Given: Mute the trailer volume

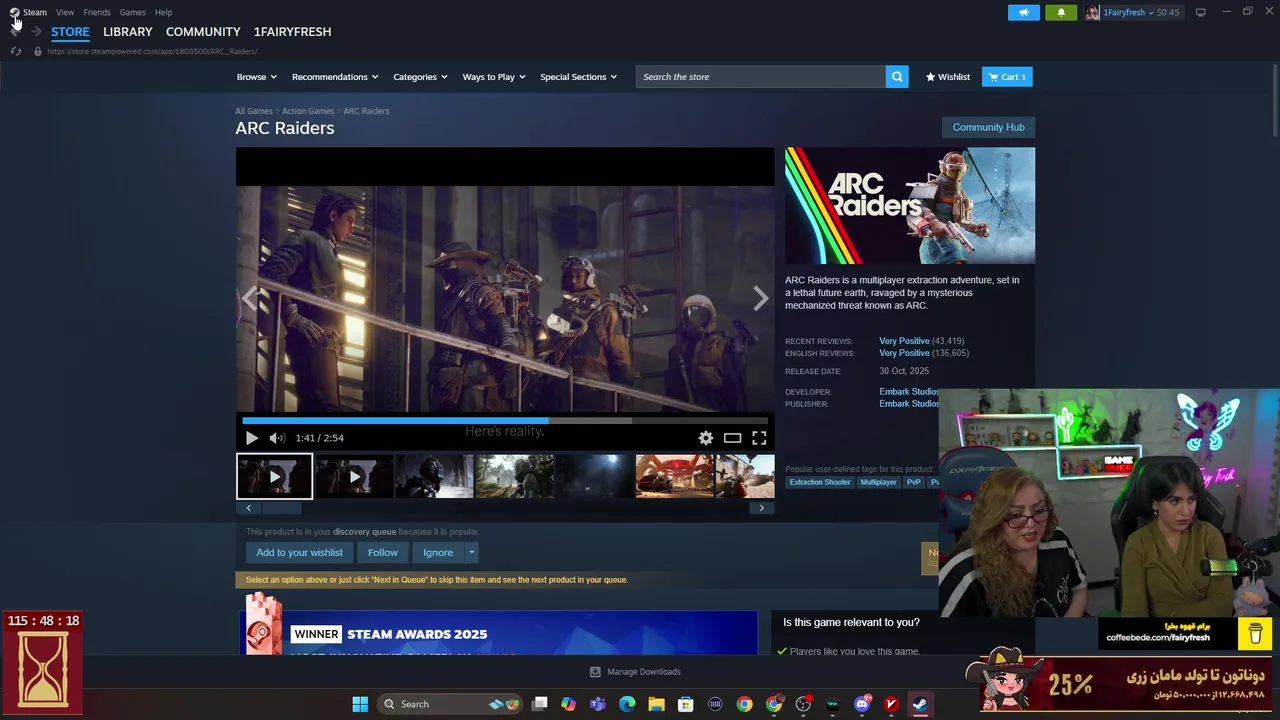Looking at the screenshot, I should (x=277, y=438).
